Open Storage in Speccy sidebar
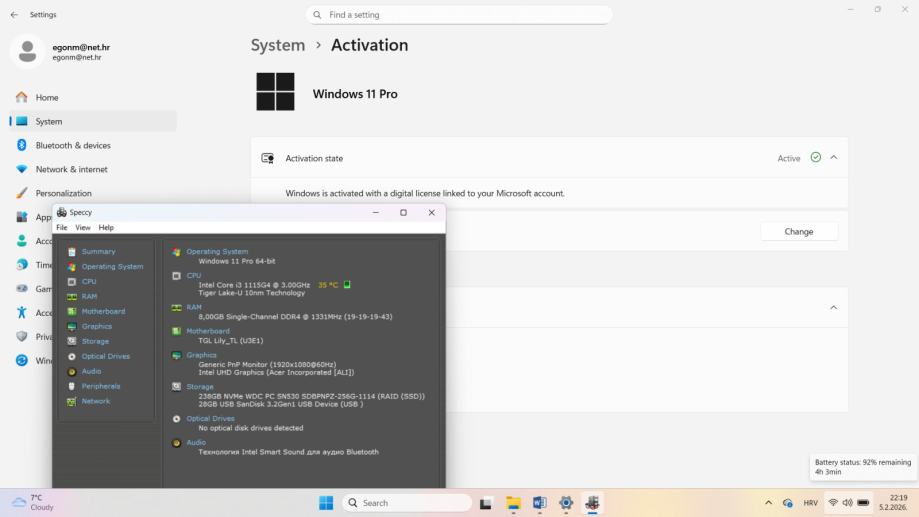 tap(95, 341)
